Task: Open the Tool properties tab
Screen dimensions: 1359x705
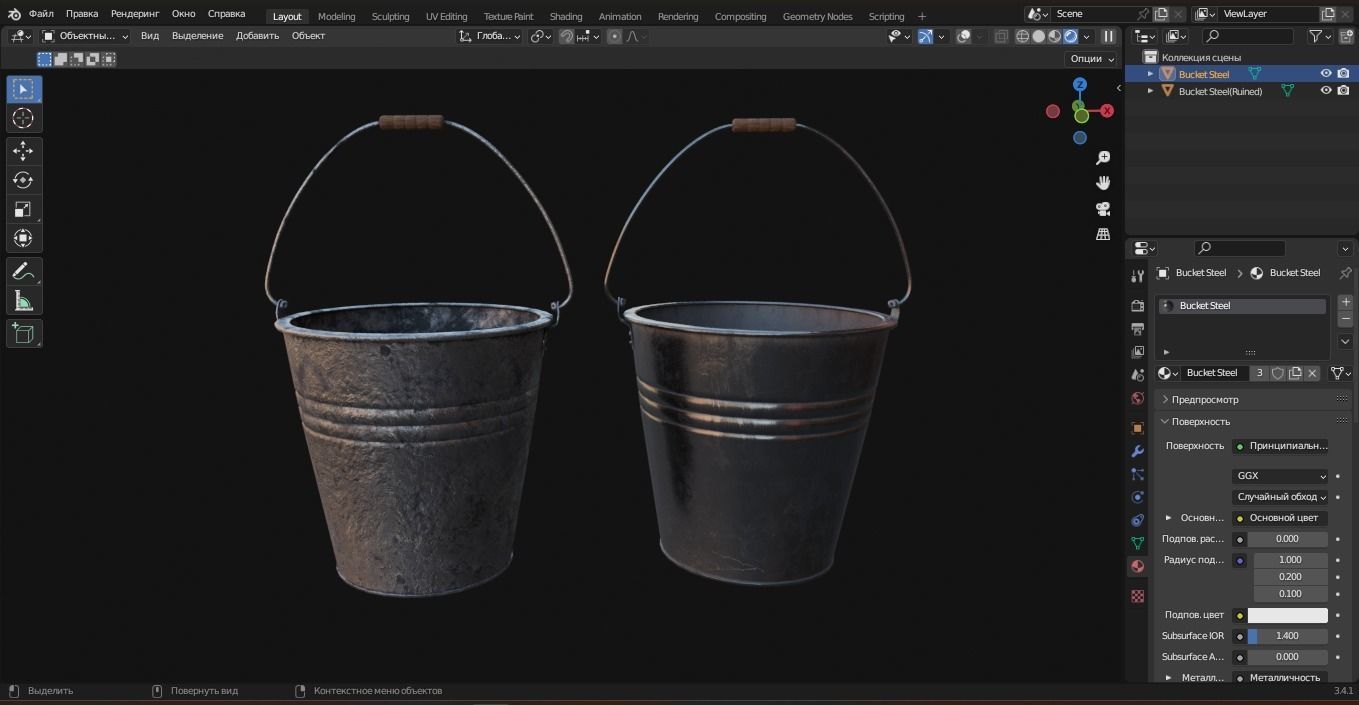Action: 1137,275
